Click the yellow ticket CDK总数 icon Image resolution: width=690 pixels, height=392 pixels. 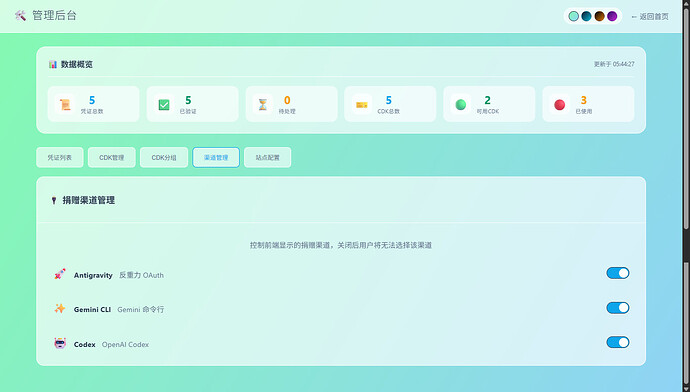(x=362, y=105)
